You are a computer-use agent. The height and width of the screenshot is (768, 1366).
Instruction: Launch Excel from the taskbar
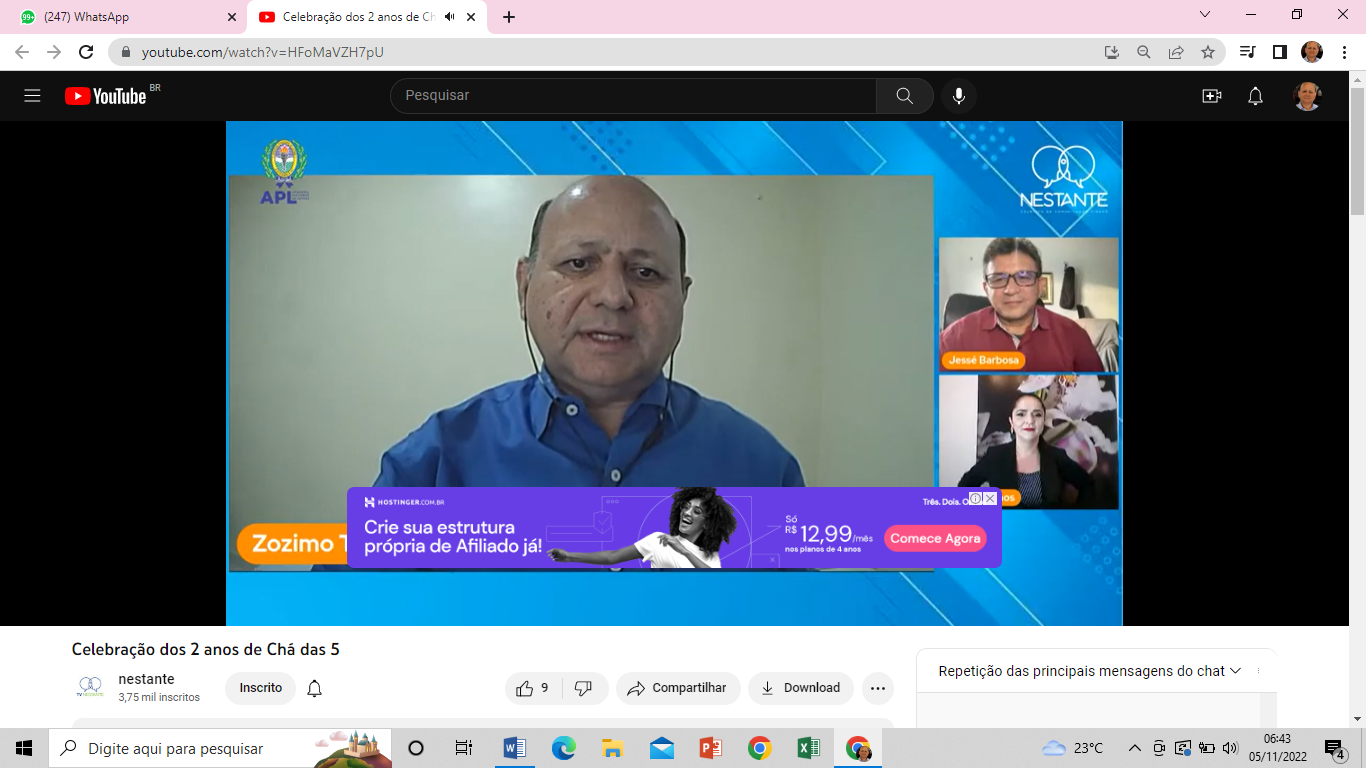809,748
